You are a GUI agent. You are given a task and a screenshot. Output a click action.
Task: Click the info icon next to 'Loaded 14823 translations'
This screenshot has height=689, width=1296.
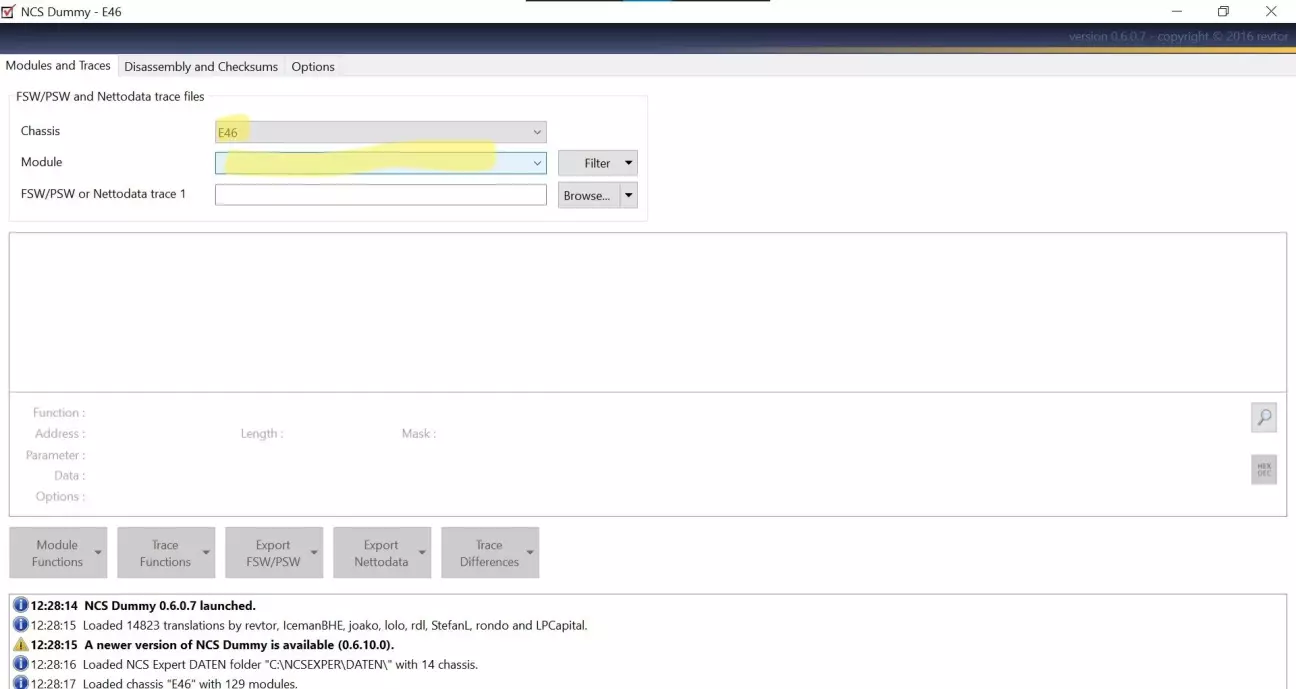click(20, 625)
